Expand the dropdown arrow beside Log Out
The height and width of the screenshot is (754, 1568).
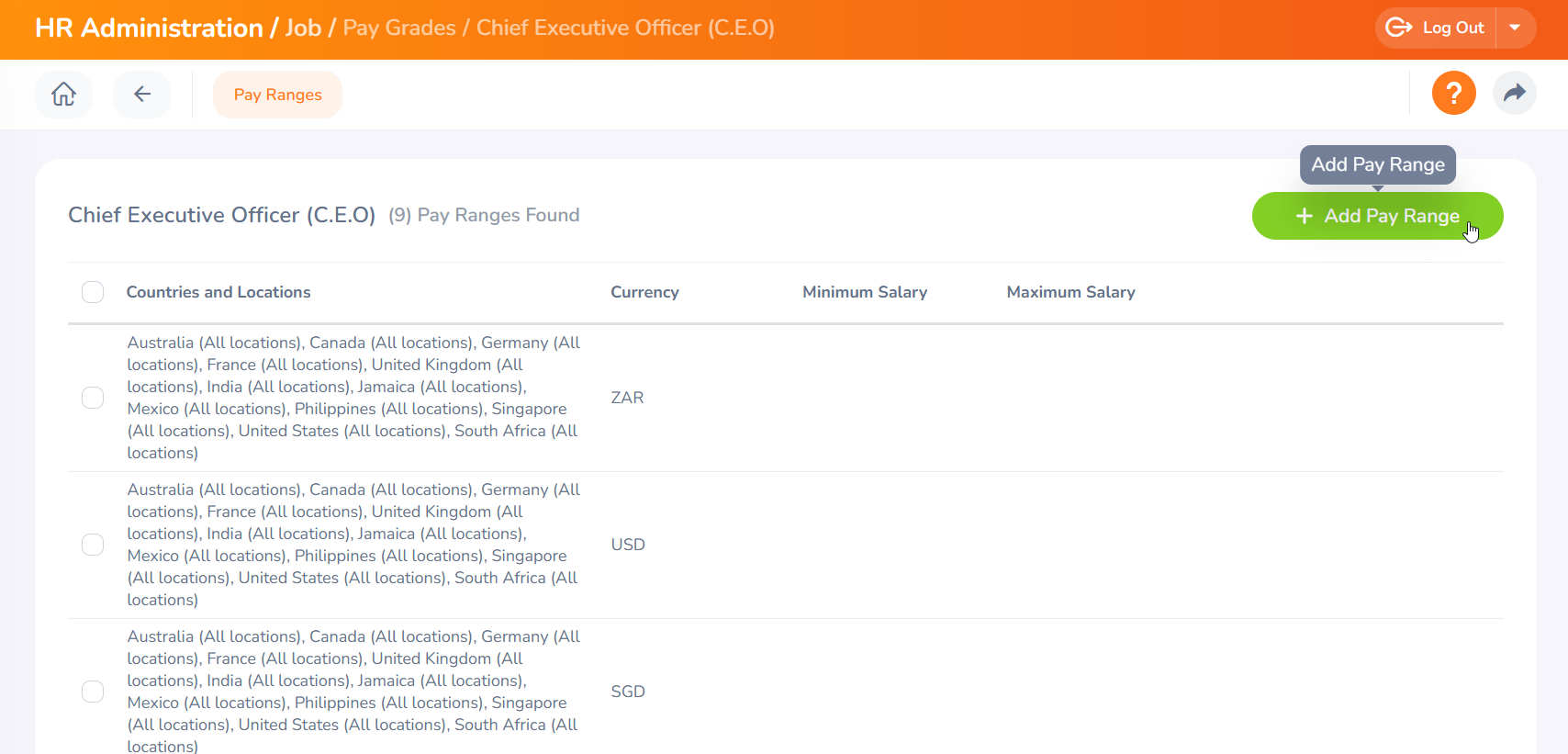tap(1515, 28)
